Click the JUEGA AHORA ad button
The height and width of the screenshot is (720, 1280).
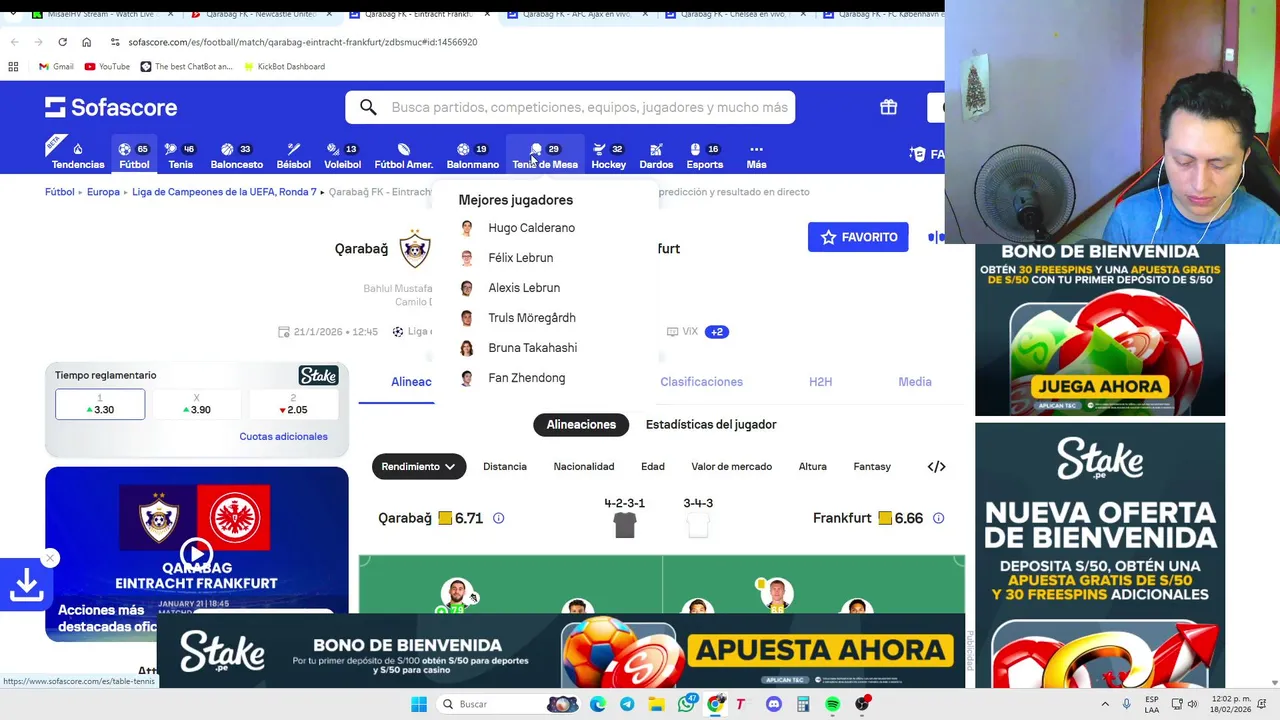pos(1100,387)
